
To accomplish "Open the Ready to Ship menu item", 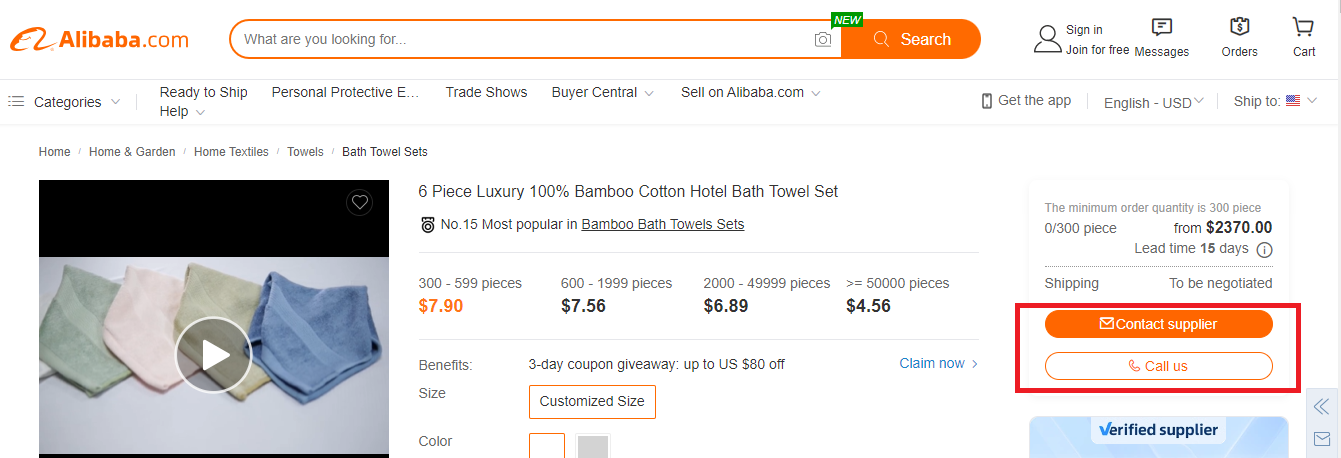I will [x=203, y=92].
